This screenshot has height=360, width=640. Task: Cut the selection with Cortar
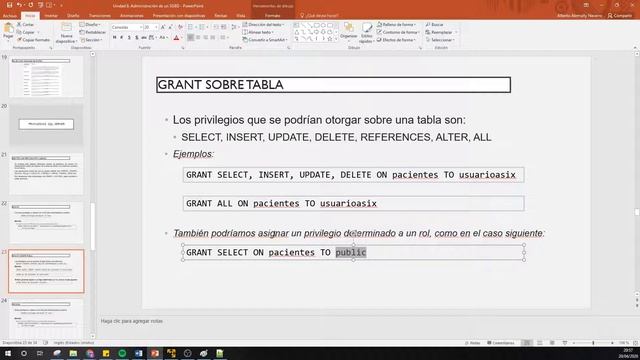[x=25, y=24]
